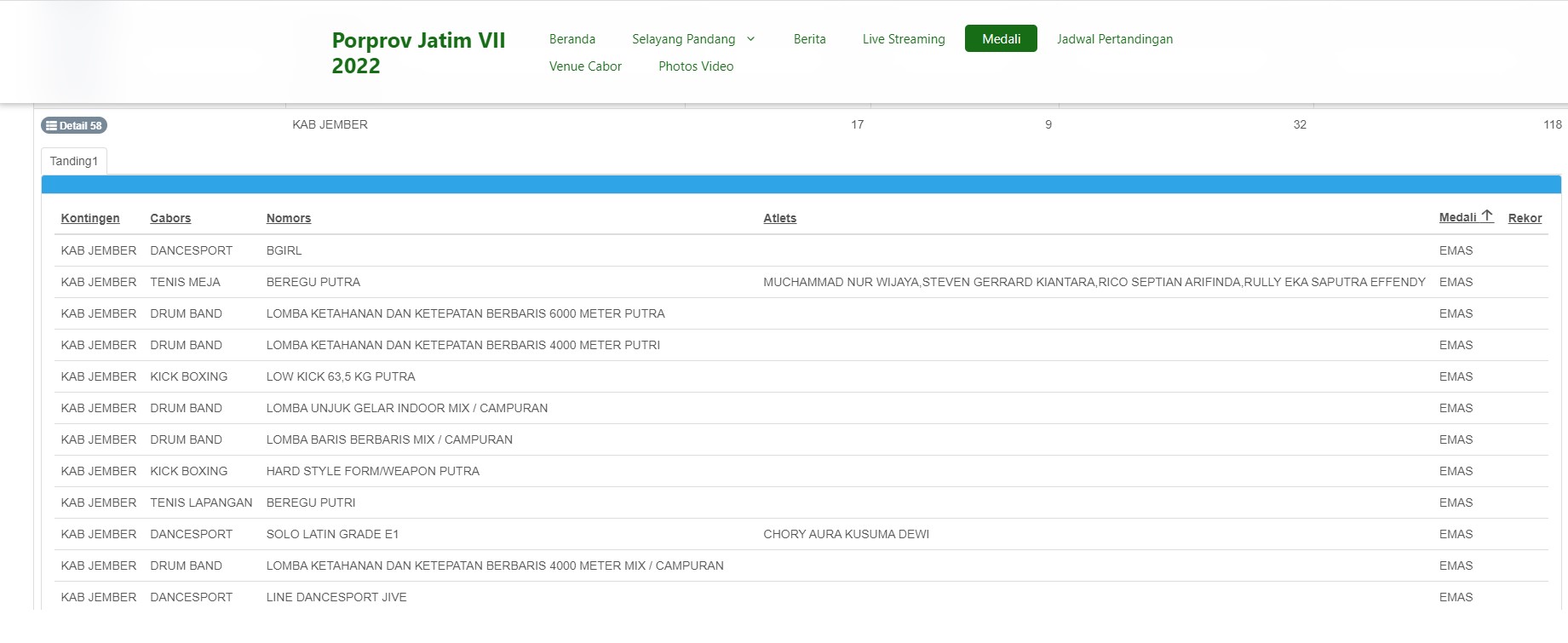The width and height of the screenshot is (1568, 643).
Task: Click the Medali sort arrow icon
Action: (1487, 216)
